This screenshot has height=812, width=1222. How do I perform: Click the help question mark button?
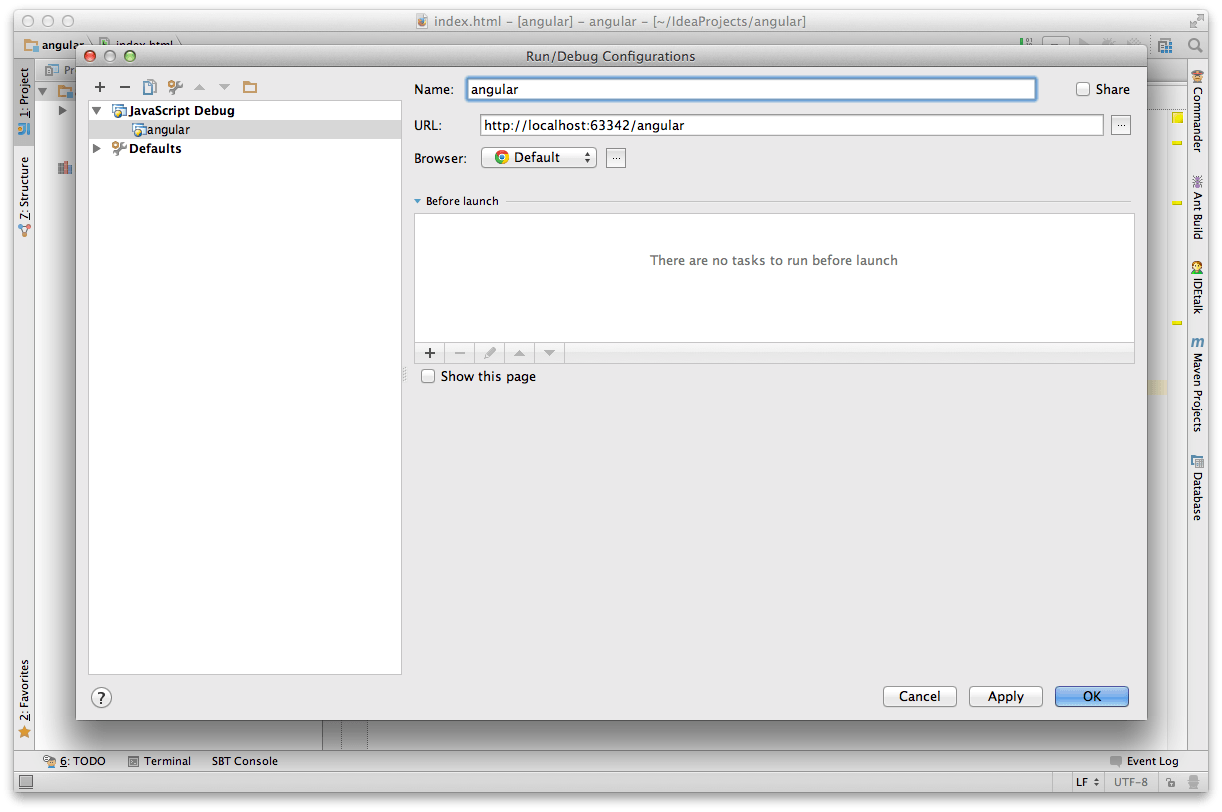(101, 698)
